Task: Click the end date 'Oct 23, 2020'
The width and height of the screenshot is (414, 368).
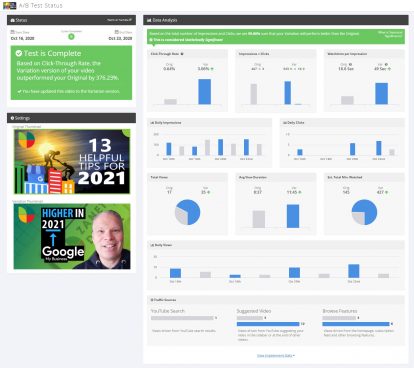Action: pyautogui.click(x=120, y=38)
